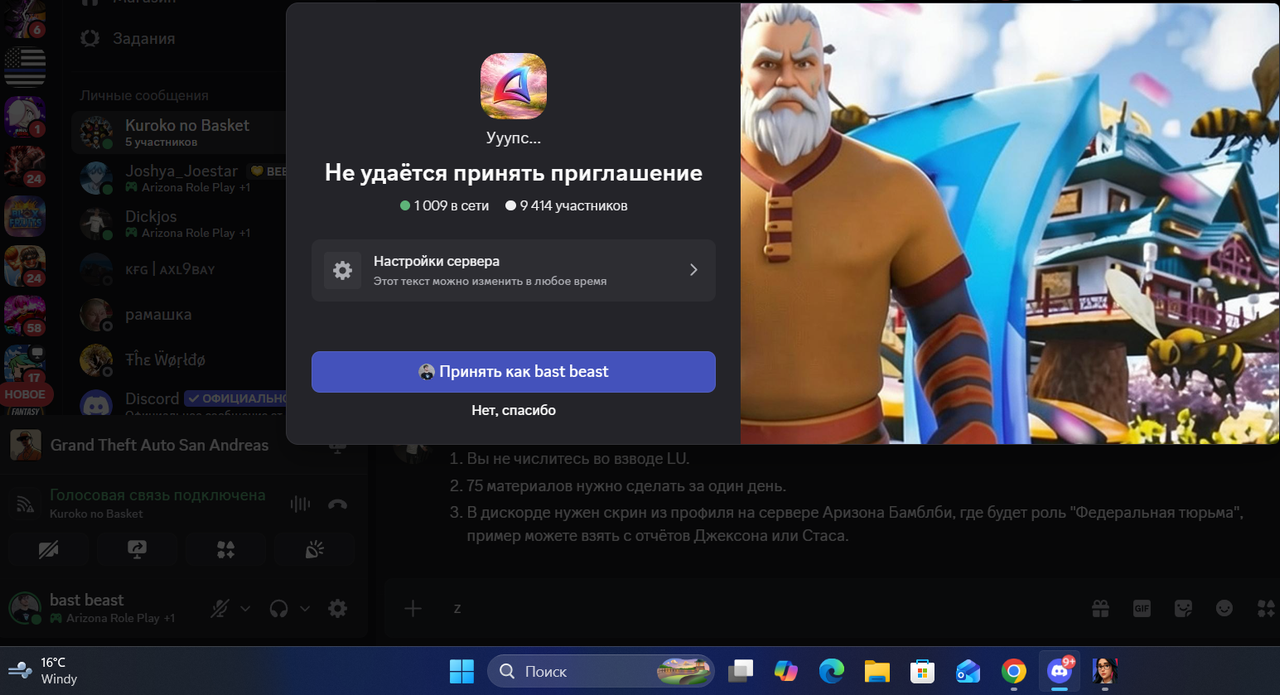Decline invite with Нет, спасибо
This screenshot has height=695, width=1280.
[513, 410]
